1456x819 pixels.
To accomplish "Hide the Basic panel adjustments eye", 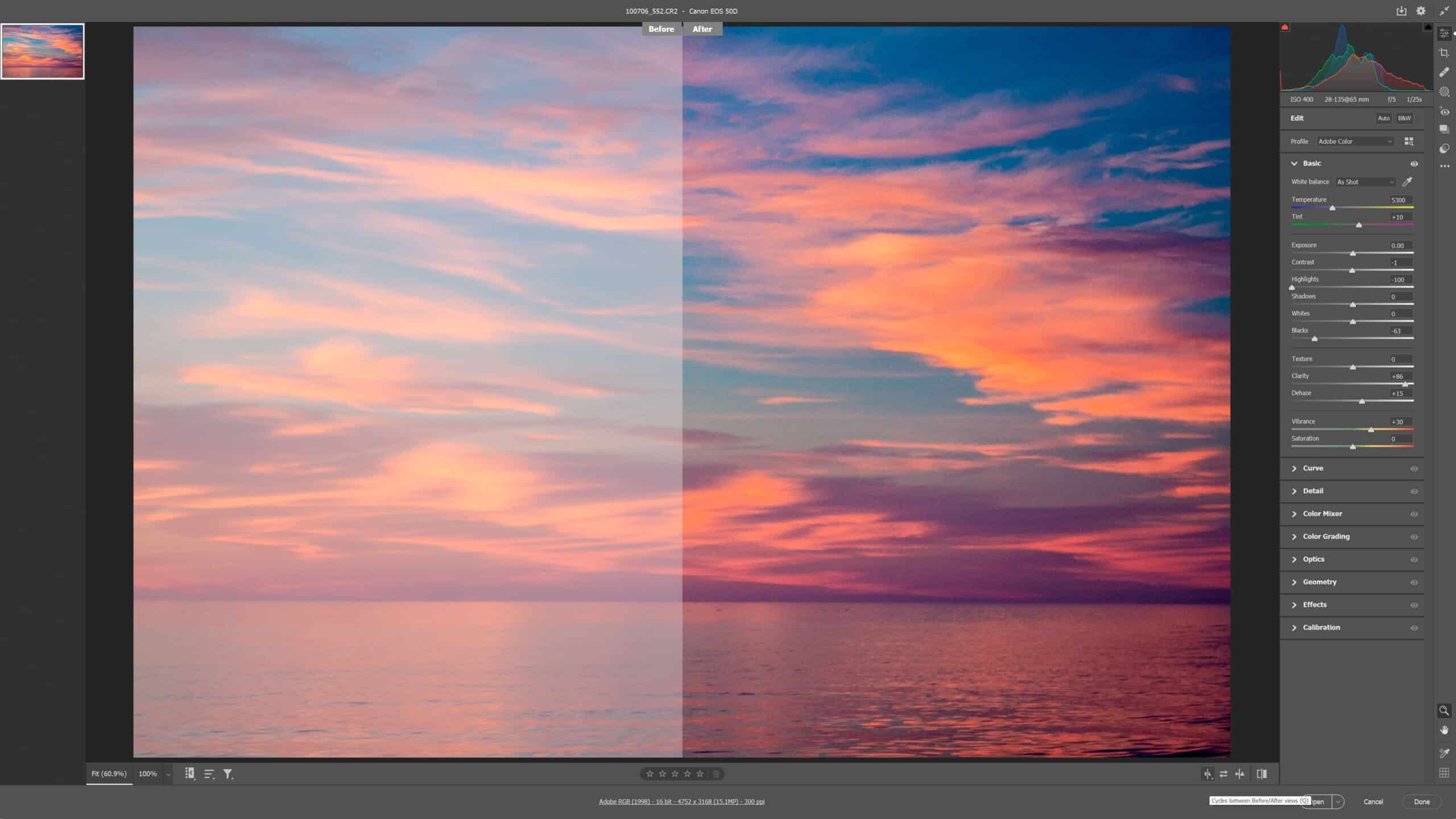I will point(1414,163).
